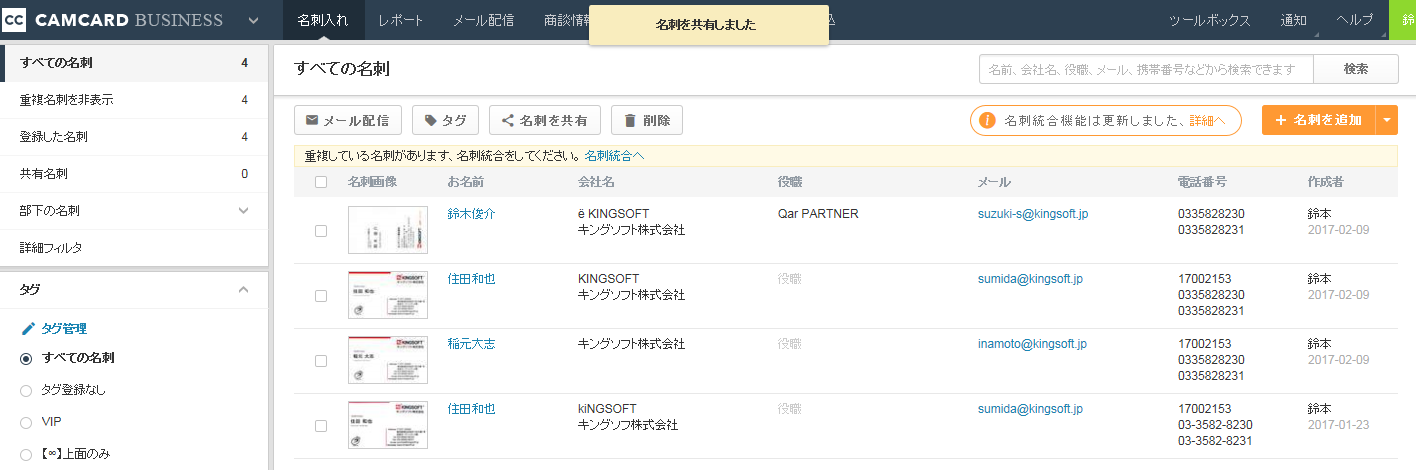Image resolution: width=1416 pixels, height=470 pixels.
Task: Open the ツールボックス menu
Action: pos(1208,20)
